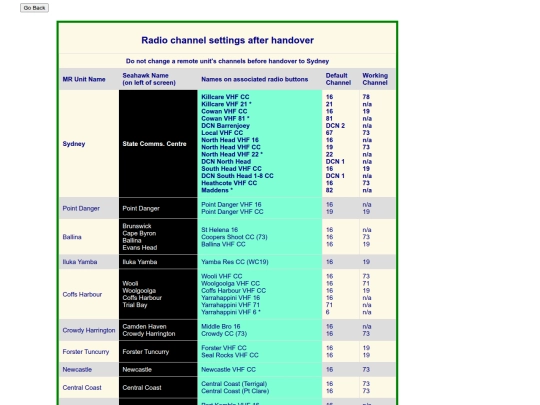The image size is (540, 405).
Task: Click the Go Back button
Action: tap(34, 8)
